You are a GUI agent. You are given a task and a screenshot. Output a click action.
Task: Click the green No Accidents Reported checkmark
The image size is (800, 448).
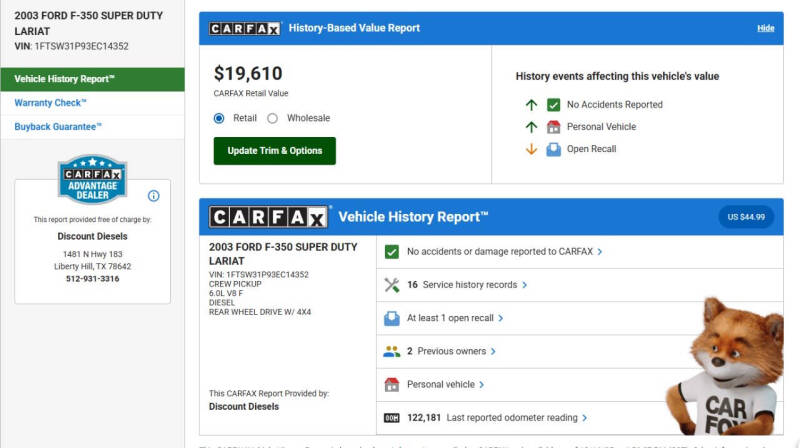[x=554, y=105]
